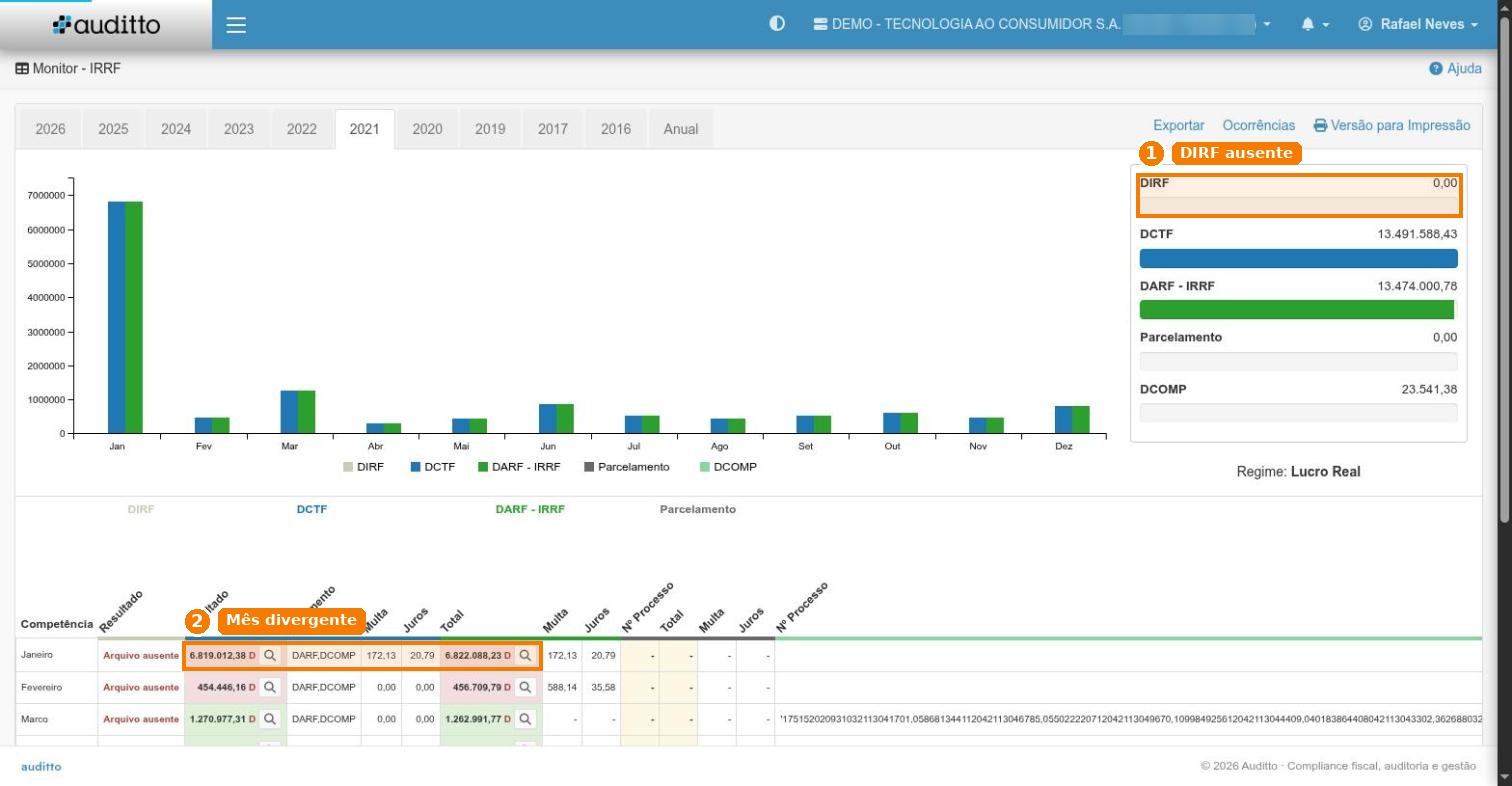This screenshot has width=1512, height=786.
Task: Click magnifier next to Marco DARF 1.262.991,77
Action: pos(525,720)
